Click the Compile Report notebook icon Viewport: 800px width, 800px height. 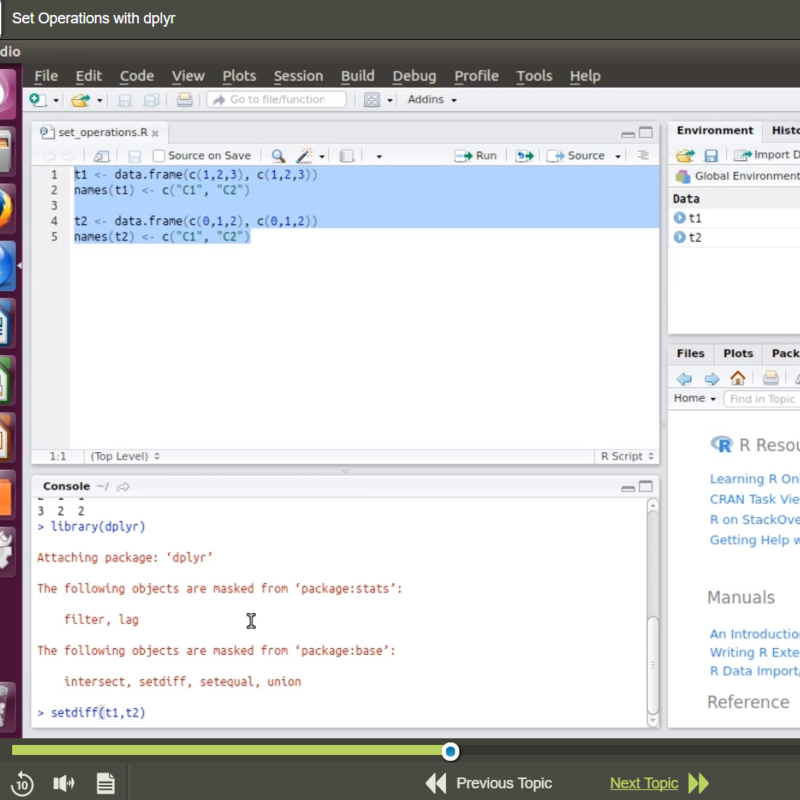346,156
